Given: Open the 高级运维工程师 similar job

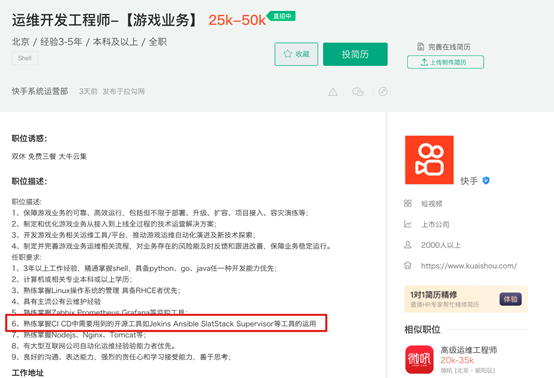Looking at the screenshot, I should [468, 350].
